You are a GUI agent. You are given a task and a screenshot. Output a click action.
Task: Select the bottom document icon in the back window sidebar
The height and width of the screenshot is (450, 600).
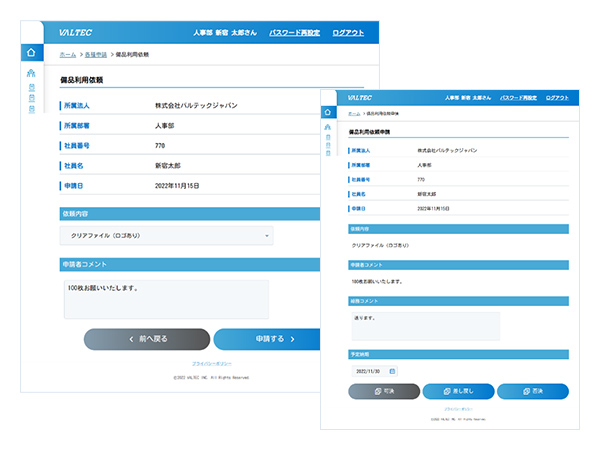pos(32,109)
